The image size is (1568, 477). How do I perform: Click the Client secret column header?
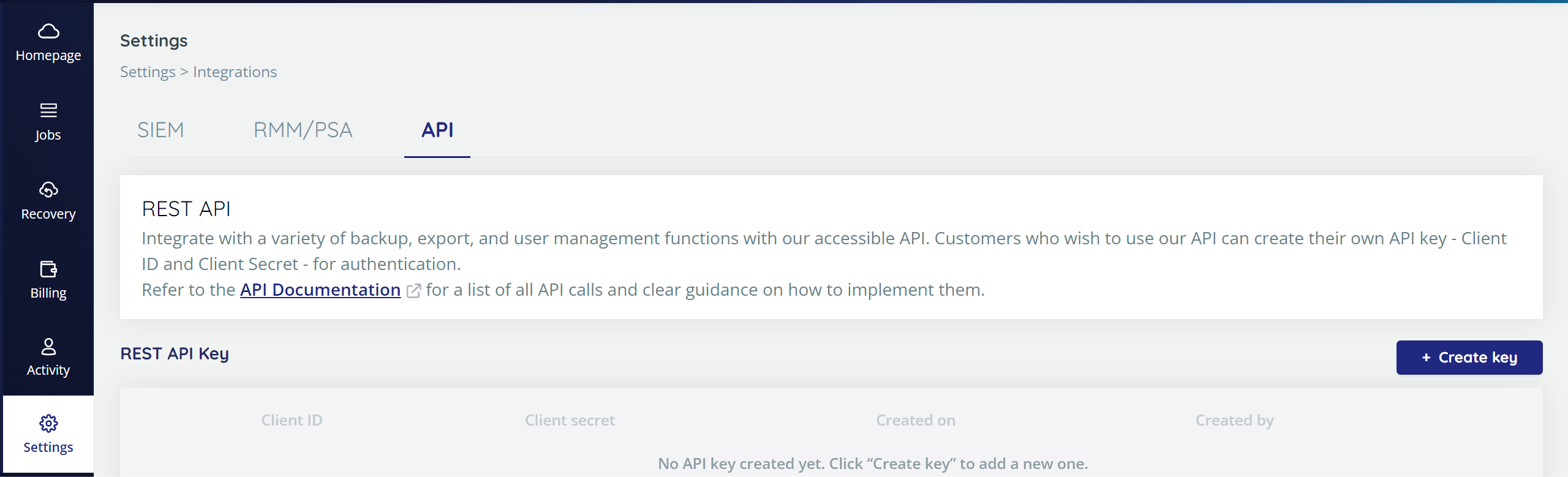570,420
